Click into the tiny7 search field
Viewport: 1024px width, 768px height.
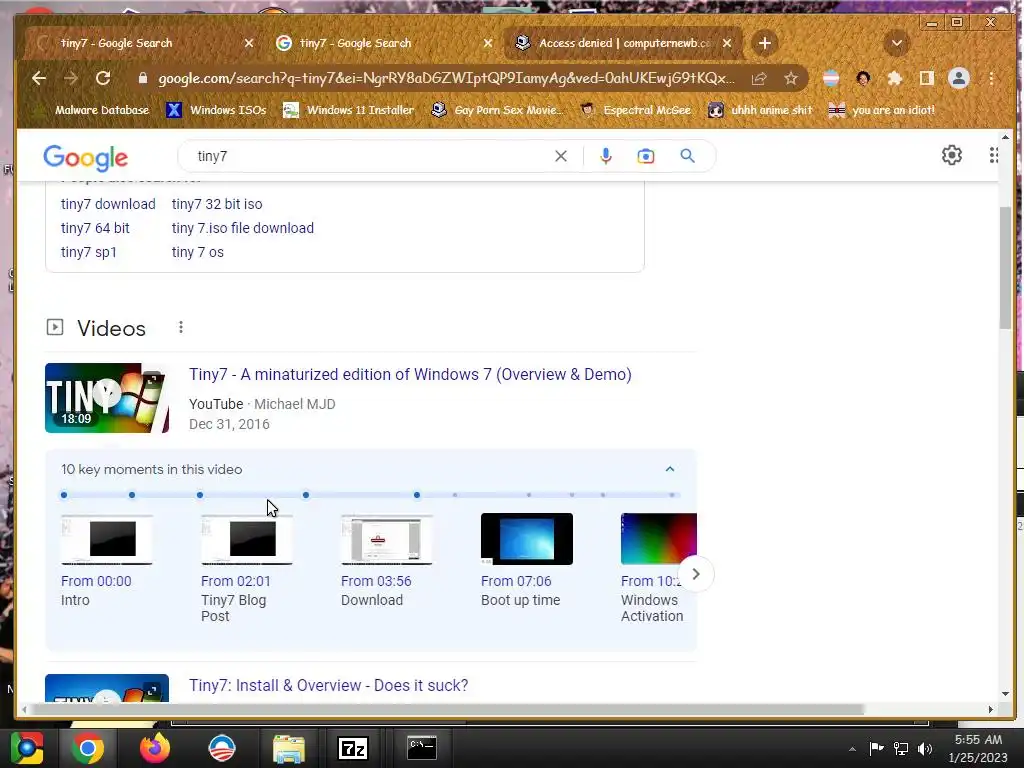(x=366, y=156)
